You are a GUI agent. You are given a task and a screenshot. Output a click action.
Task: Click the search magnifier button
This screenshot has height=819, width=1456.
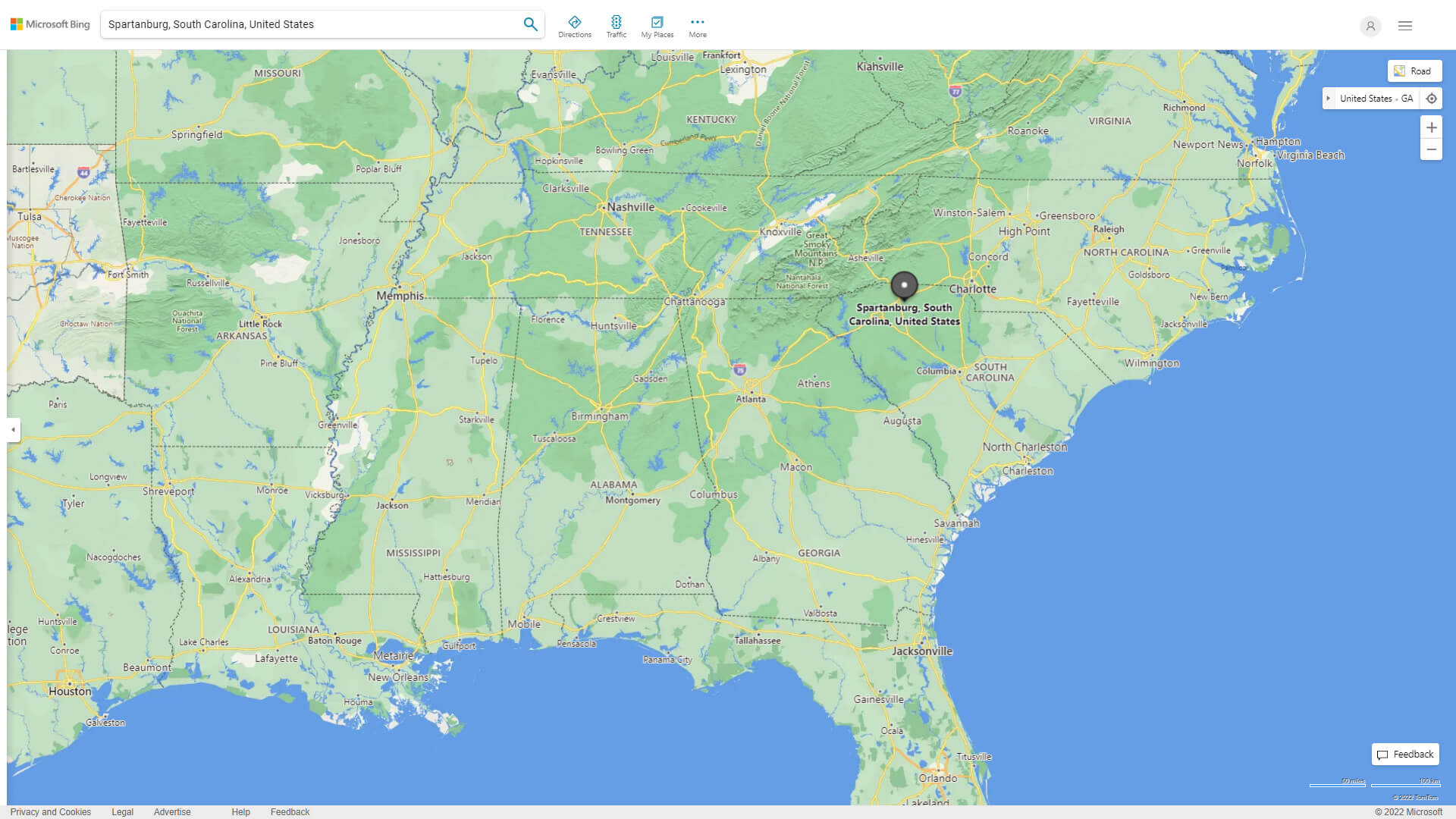pos(530,24)
